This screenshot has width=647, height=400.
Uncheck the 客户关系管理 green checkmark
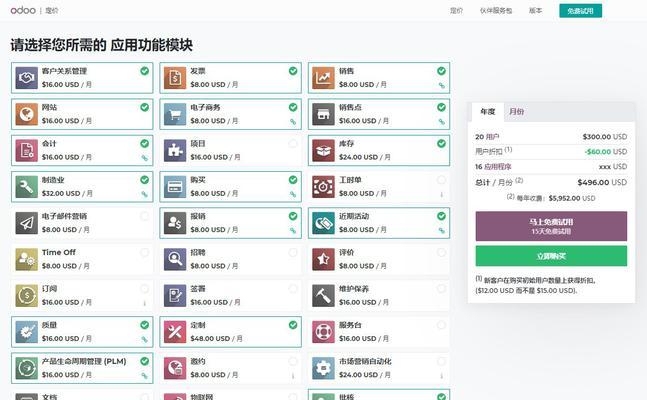tap(144, 71)
